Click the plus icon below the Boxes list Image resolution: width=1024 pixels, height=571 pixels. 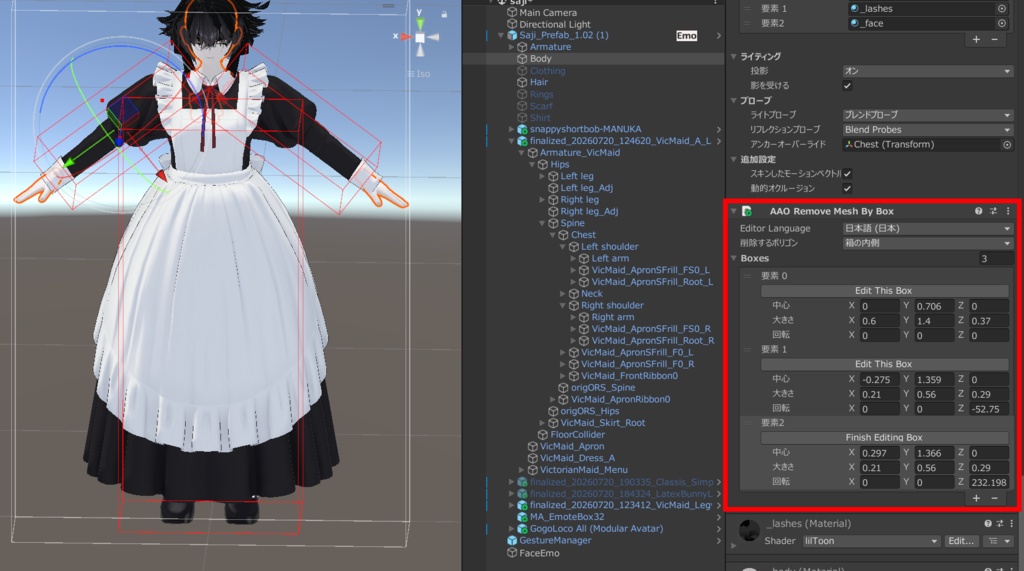(x=976, y=498)
